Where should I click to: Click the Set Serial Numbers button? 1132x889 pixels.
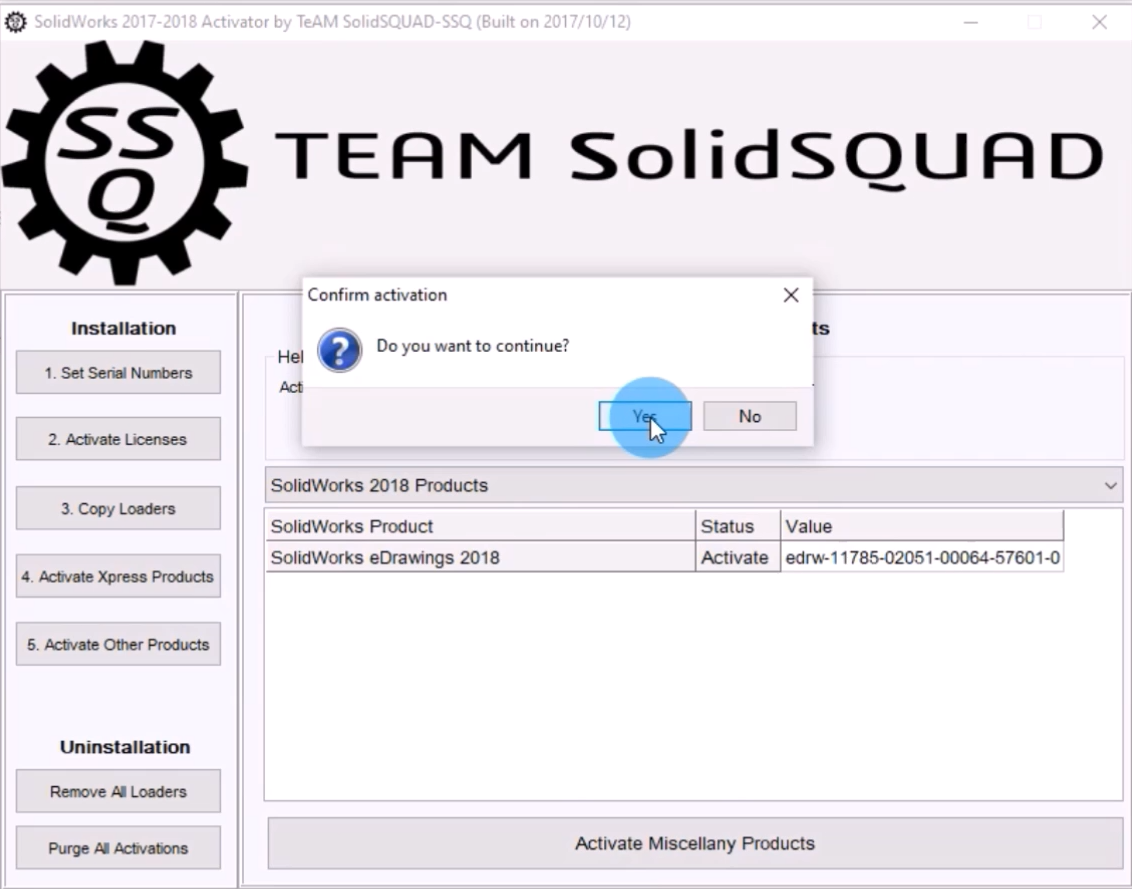[x=118, y=373]
